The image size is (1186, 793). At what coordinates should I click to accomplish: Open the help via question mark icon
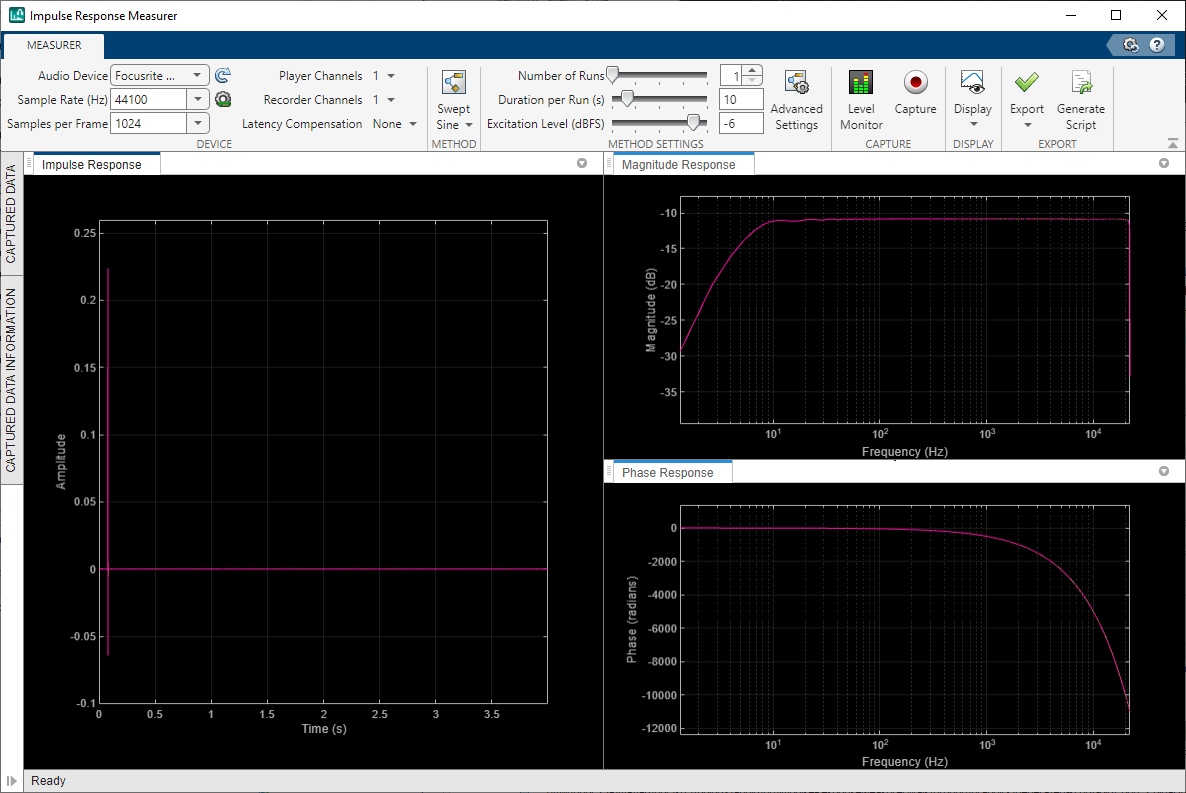point(1158,44)
